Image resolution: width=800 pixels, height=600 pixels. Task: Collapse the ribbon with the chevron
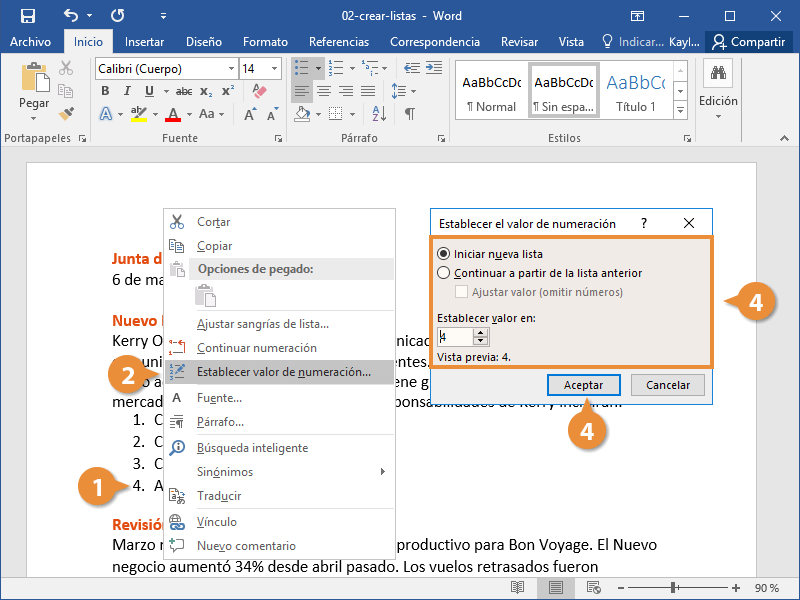784,138
